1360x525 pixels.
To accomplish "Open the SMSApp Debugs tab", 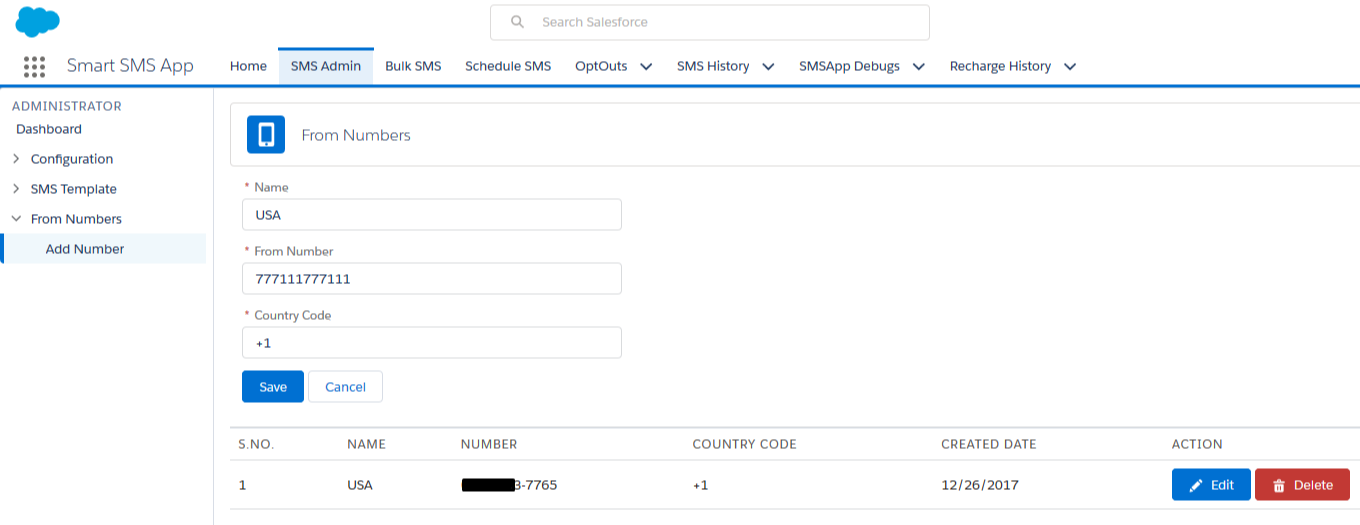I will pyautogui.click(x=849, y=66).
